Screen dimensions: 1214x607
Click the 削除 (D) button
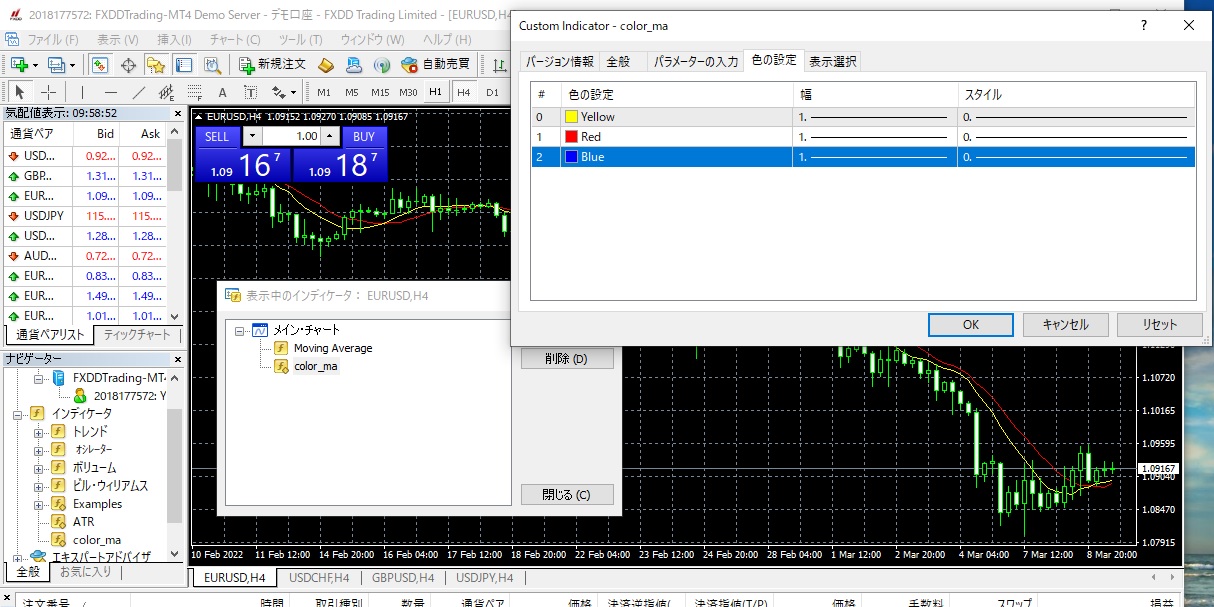pyautogui.click(x=567, y=358)
